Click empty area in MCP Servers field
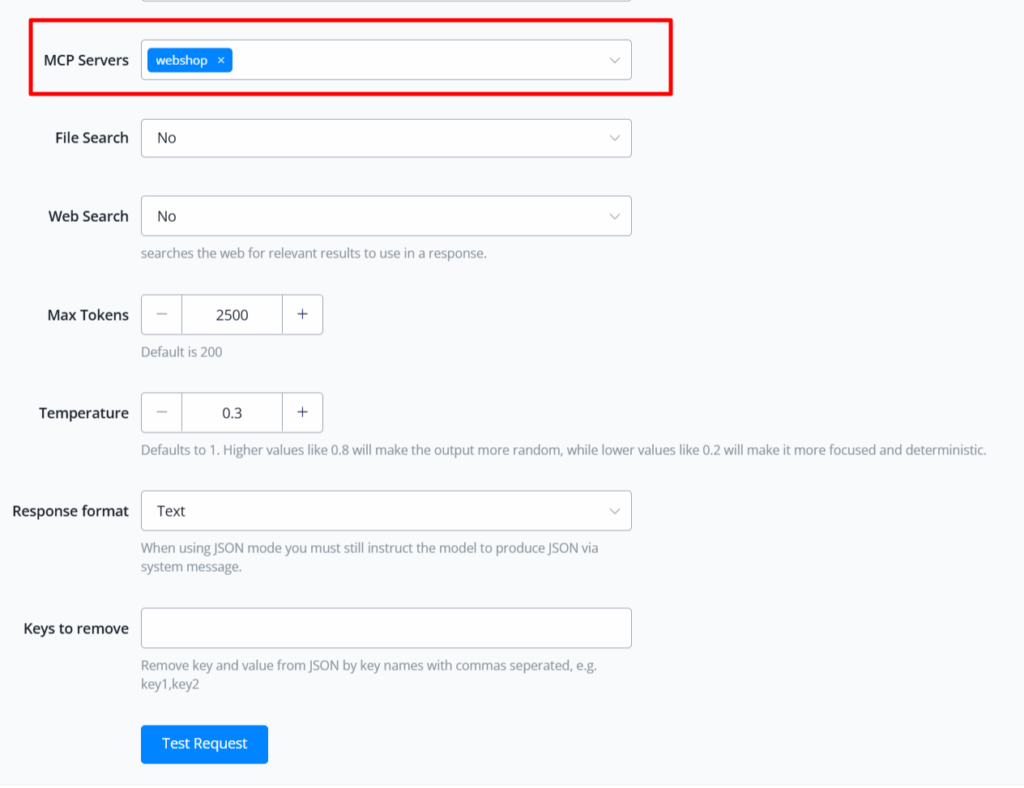Screen dimensions: 1024x788 pos(420,61)
